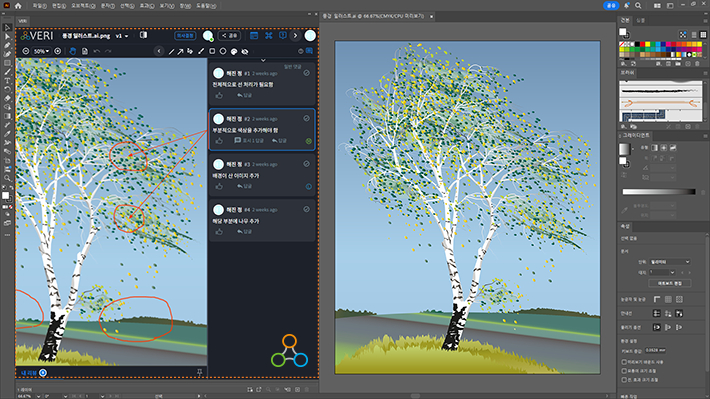Tick the last checkbox in properties panel
This screenshot has width=710, height=399.
(x=624, y=380)
